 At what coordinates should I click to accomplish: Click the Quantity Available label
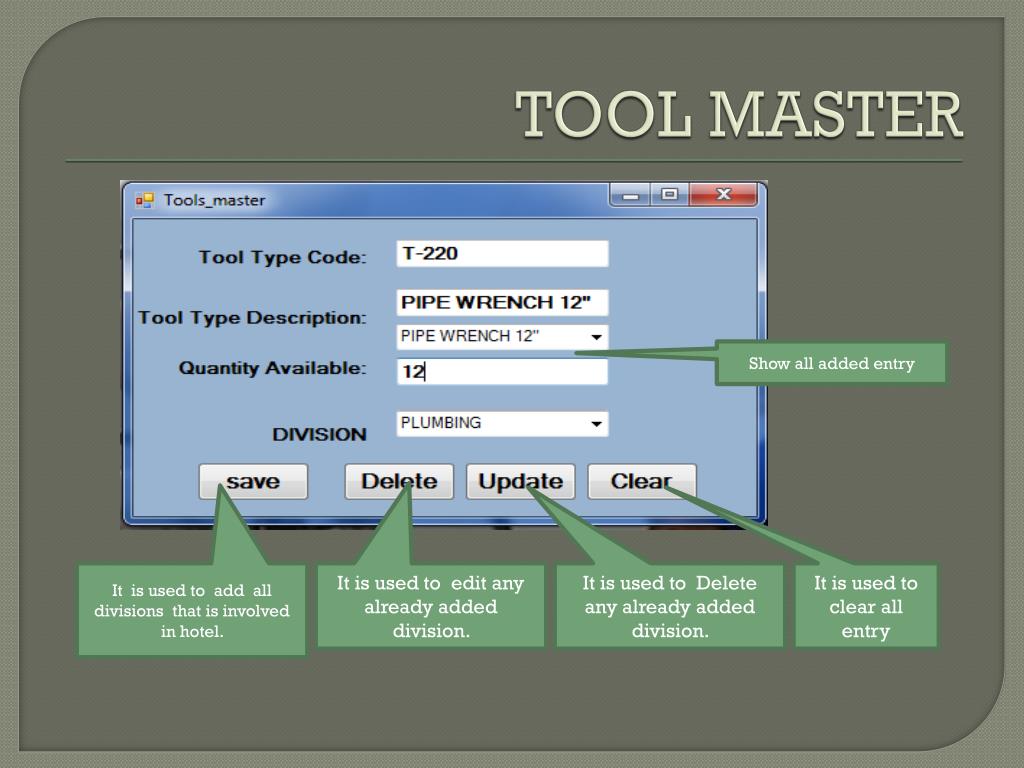[x=272, y=368]
